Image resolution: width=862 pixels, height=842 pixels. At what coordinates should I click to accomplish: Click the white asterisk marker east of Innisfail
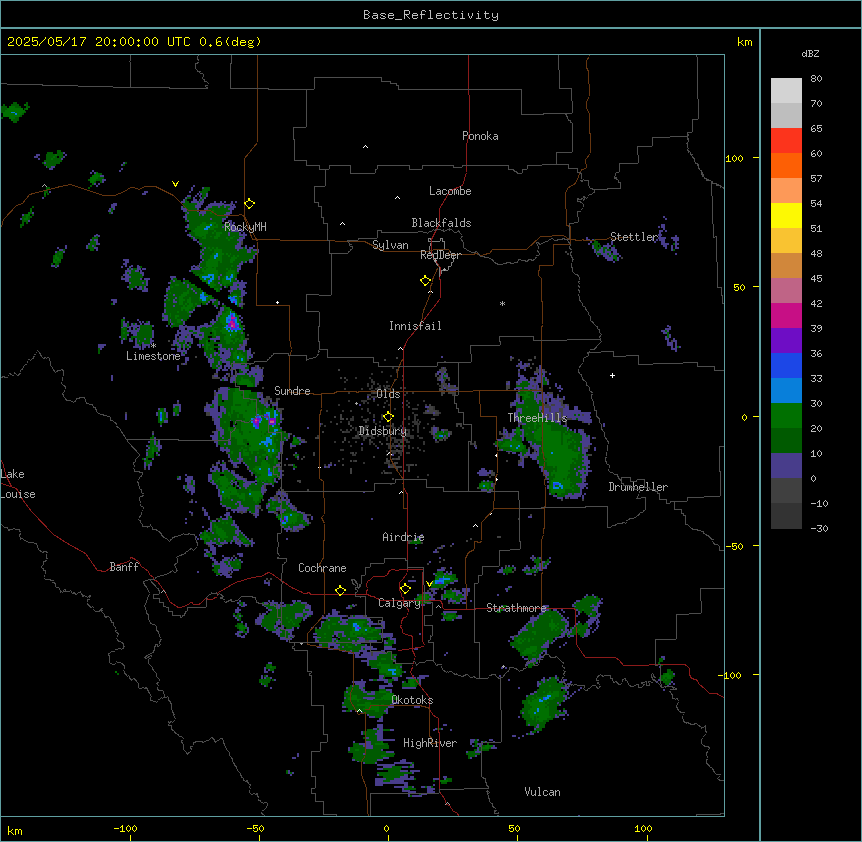coord(502,303)
